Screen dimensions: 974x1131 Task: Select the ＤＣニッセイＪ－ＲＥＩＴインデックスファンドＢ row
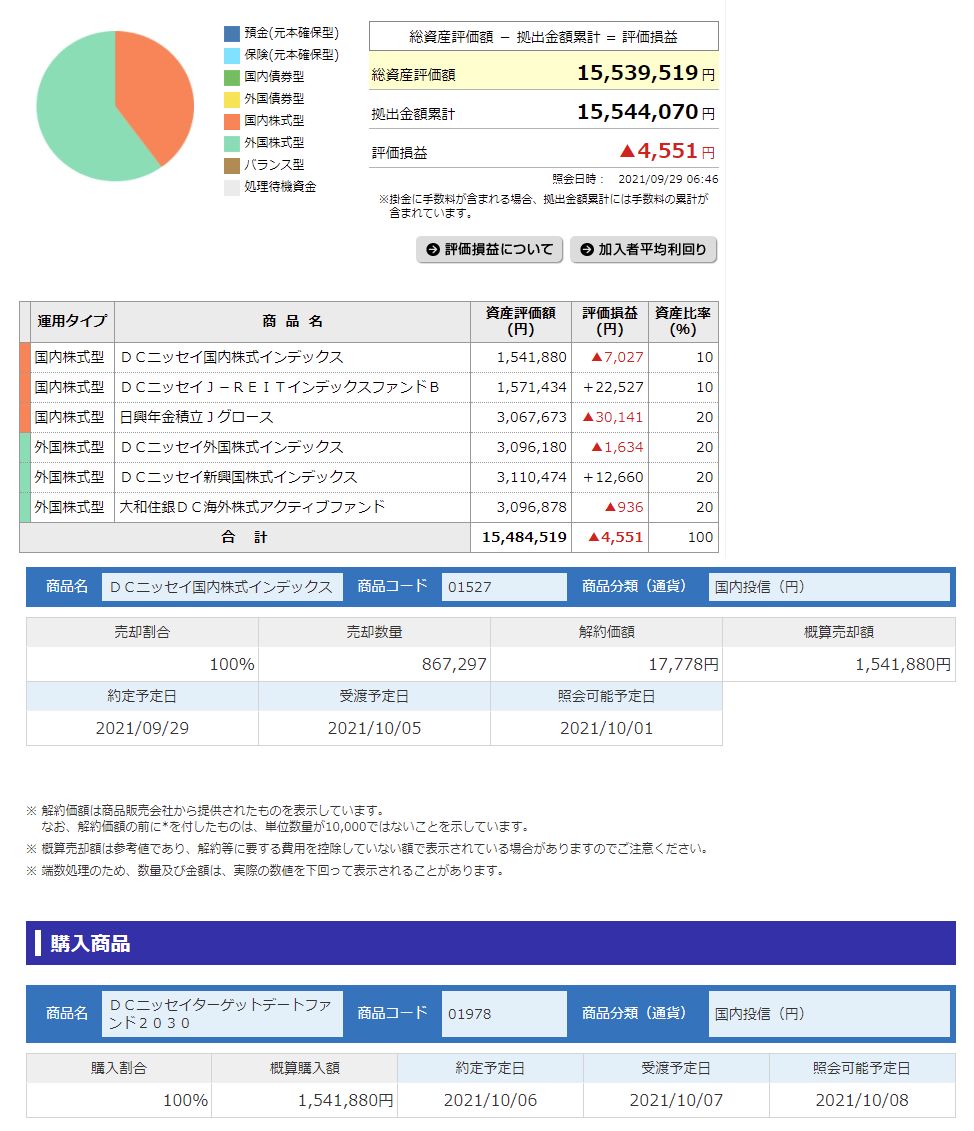click(279, 387)
